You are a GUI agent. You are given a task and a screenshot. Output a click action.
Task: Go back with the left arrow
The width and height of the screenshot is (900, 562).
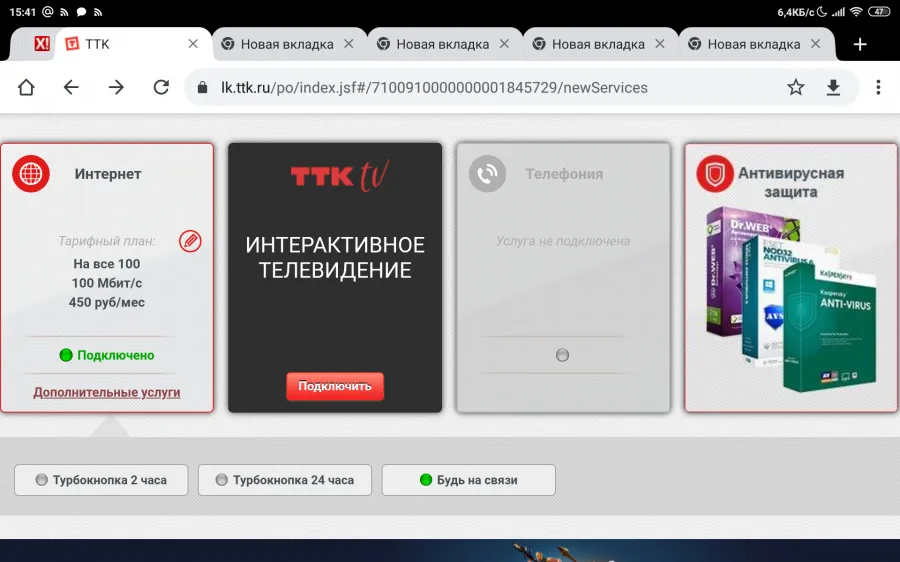tap(71, 87)
